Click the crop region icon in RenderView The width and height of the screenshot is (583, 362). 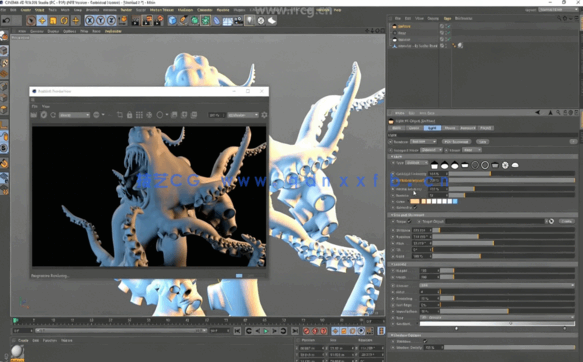pos(120,115)
